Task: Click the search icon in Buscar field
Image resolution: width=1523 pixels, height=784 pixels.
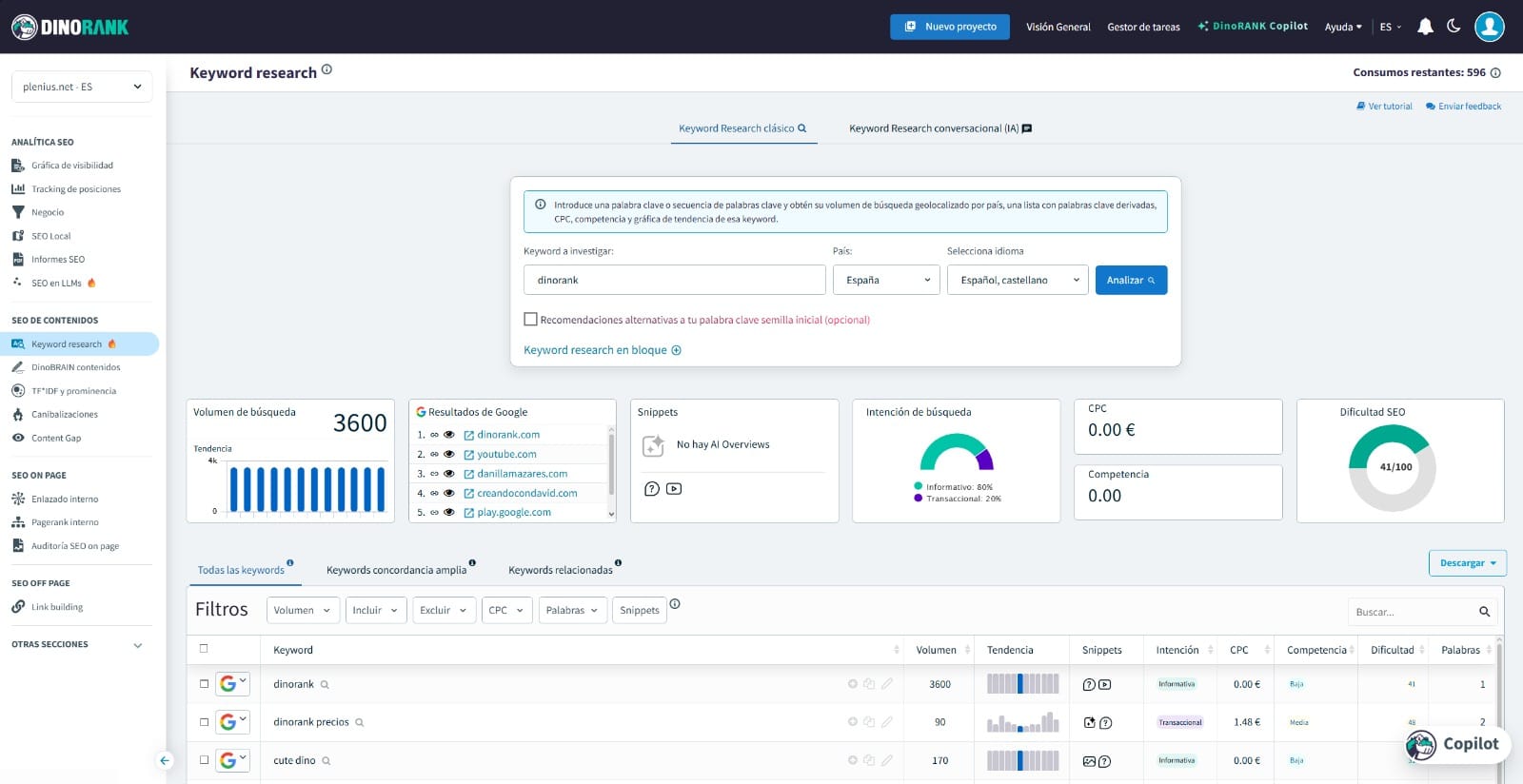Action: [x=1484, y=612]
